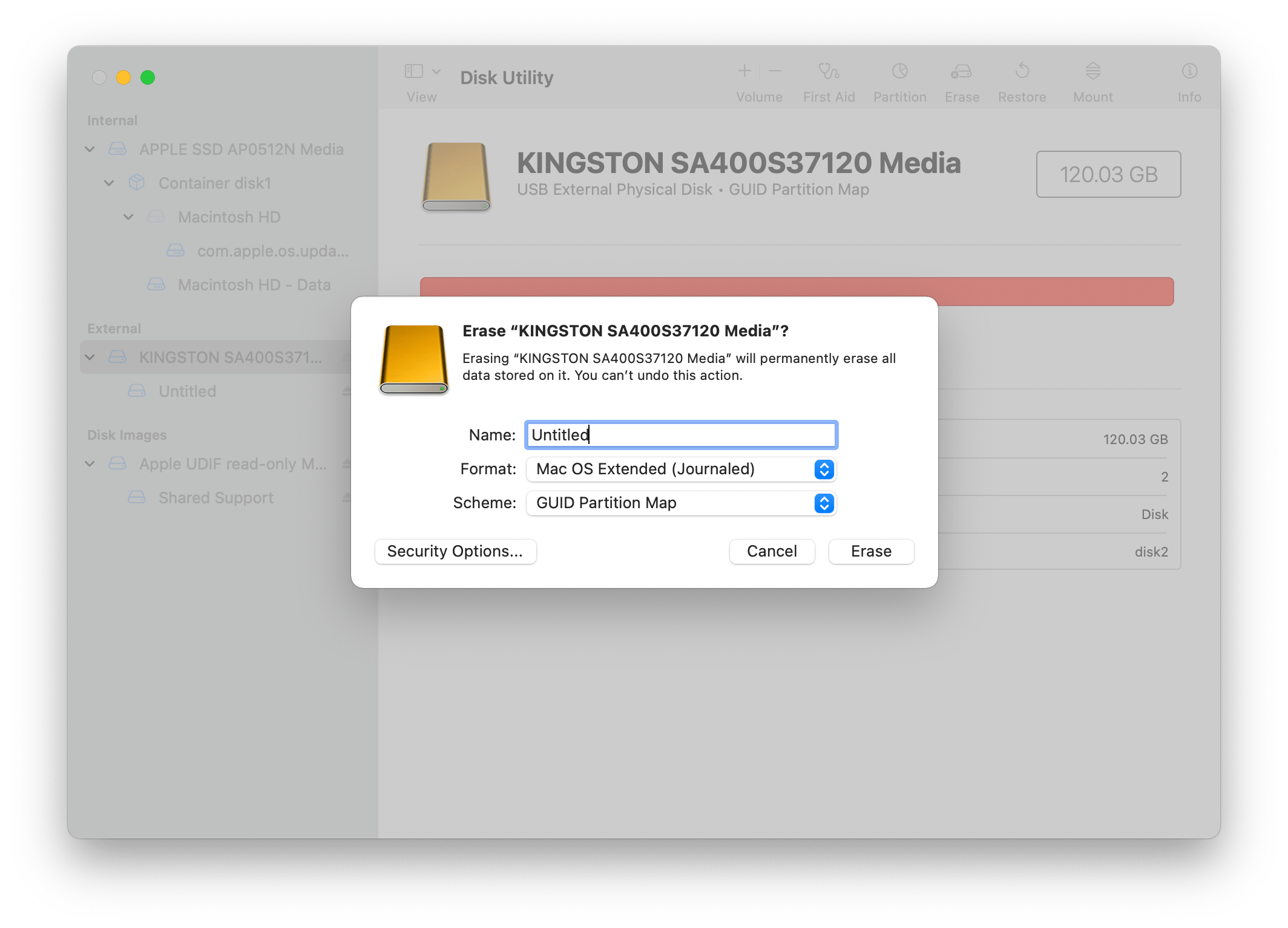Select com.apple.os.upda... snapshot entry
Viewport: 1288px width, 928px height.
272,251
